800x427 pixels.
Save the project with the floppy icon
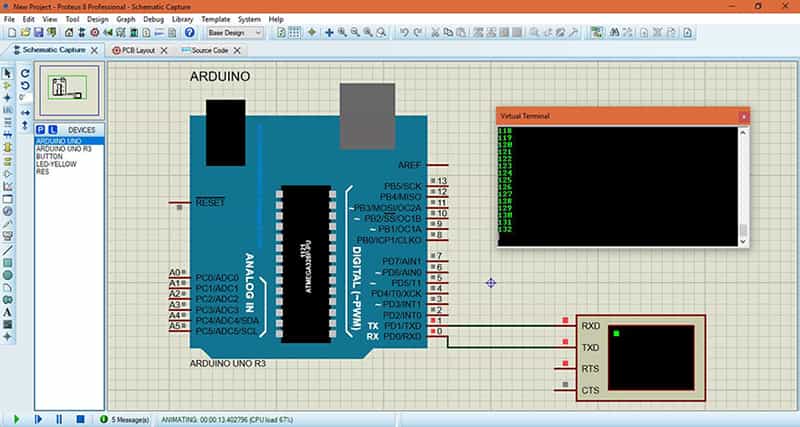(38, 33)
